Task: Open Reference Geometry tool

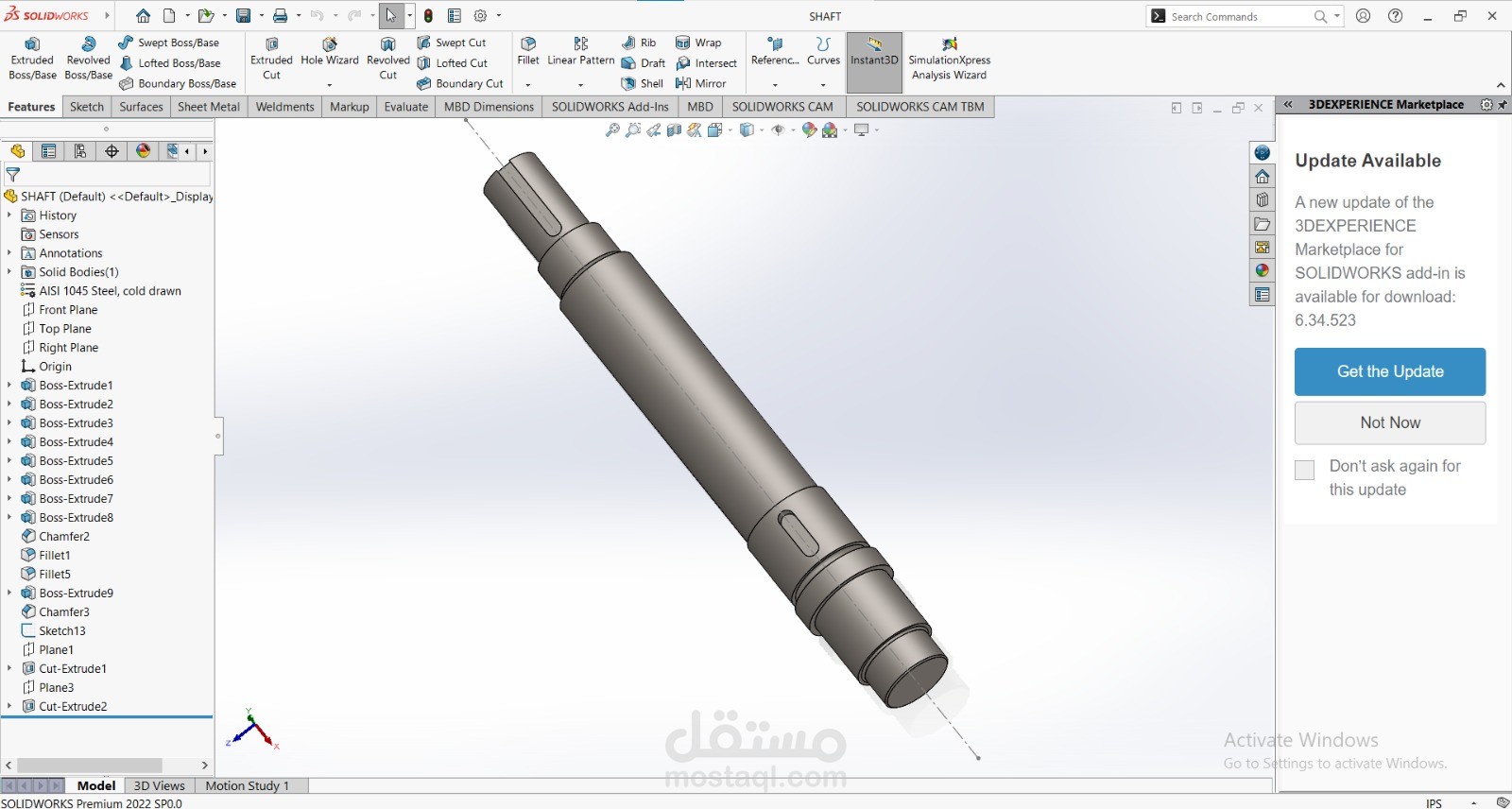Action: coord(775,52)
